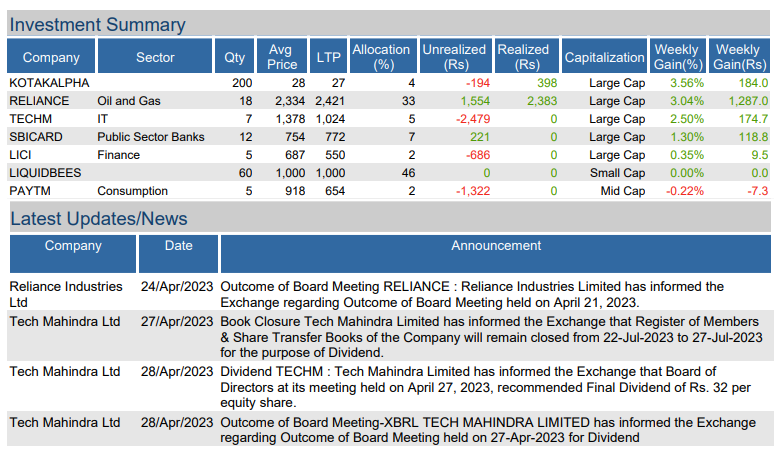This screenshot has width=781, height=464.
Task: Select the RELIANCE company cell
Action: click(x=39, y=101)
